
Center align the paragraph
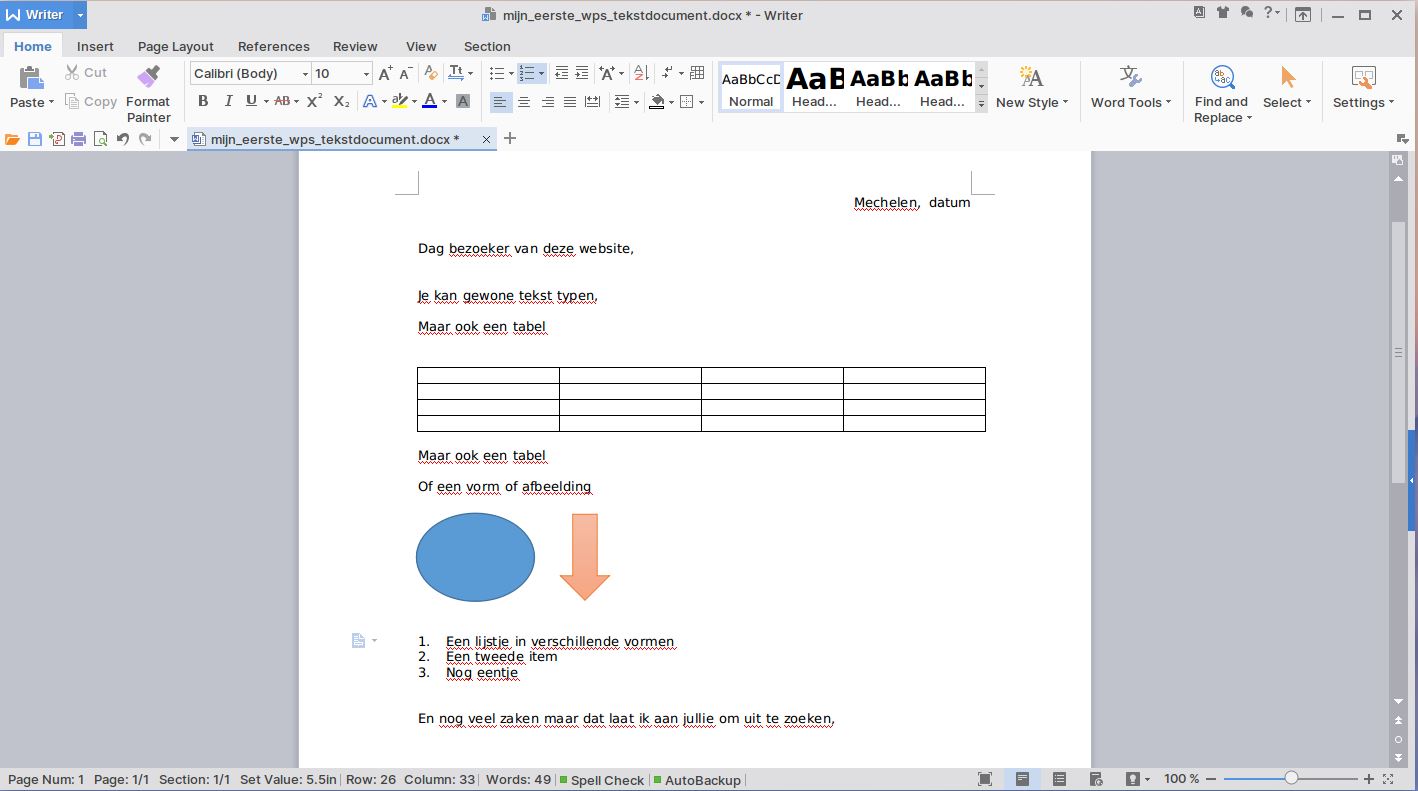click(x=524, y=102)
